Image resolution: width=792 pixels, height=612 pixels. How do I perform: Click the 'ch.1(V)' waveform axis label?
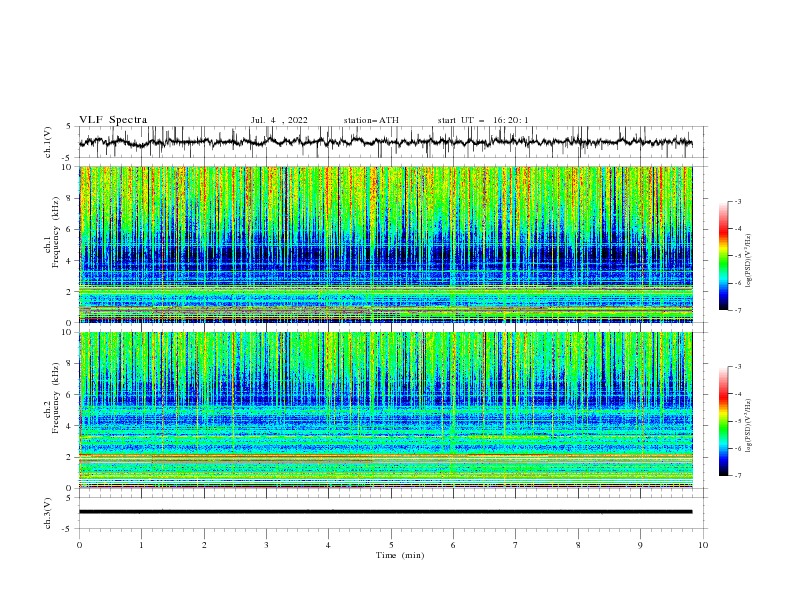pos(48,142)
